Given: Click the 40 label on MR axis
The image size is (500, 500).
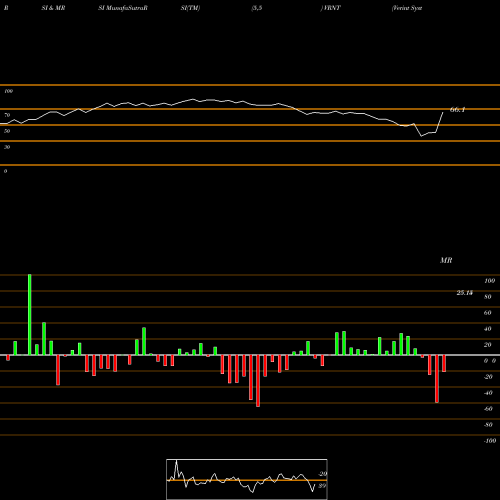Looking at the screenshot, I should point(488,329).
